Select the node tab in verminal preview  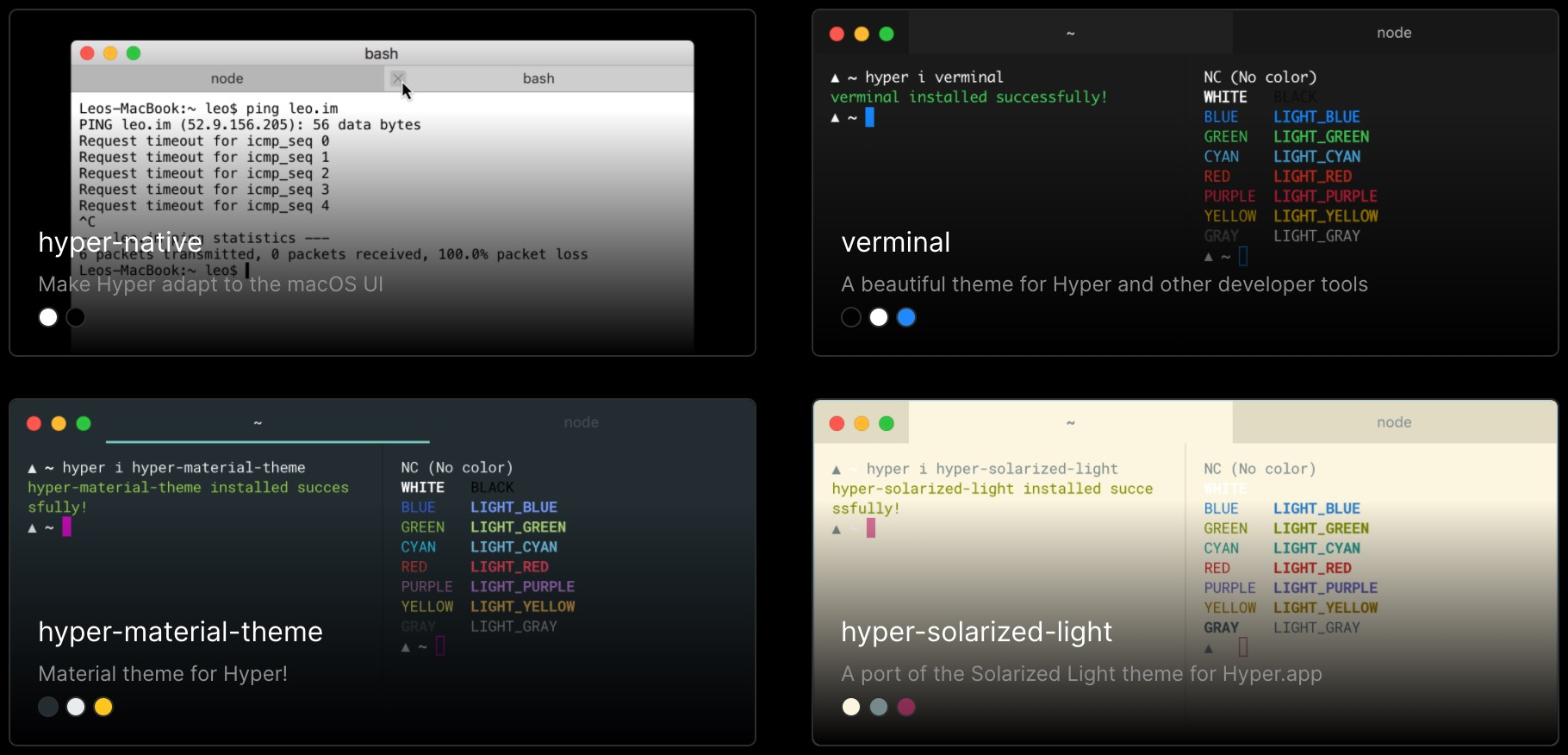(1394, 33)
